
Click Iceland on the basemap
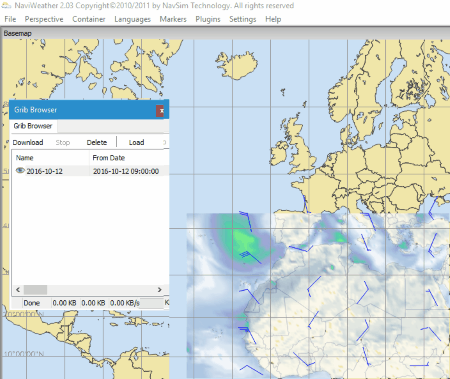tap(237, 66)
